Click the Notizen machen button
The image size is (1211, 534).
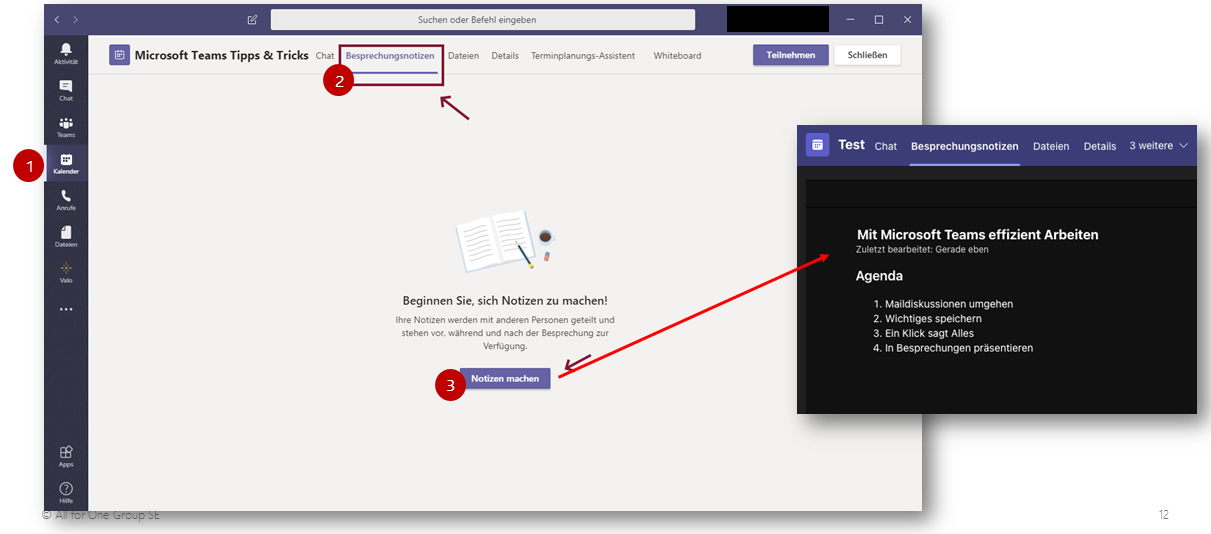pos(505,379)
